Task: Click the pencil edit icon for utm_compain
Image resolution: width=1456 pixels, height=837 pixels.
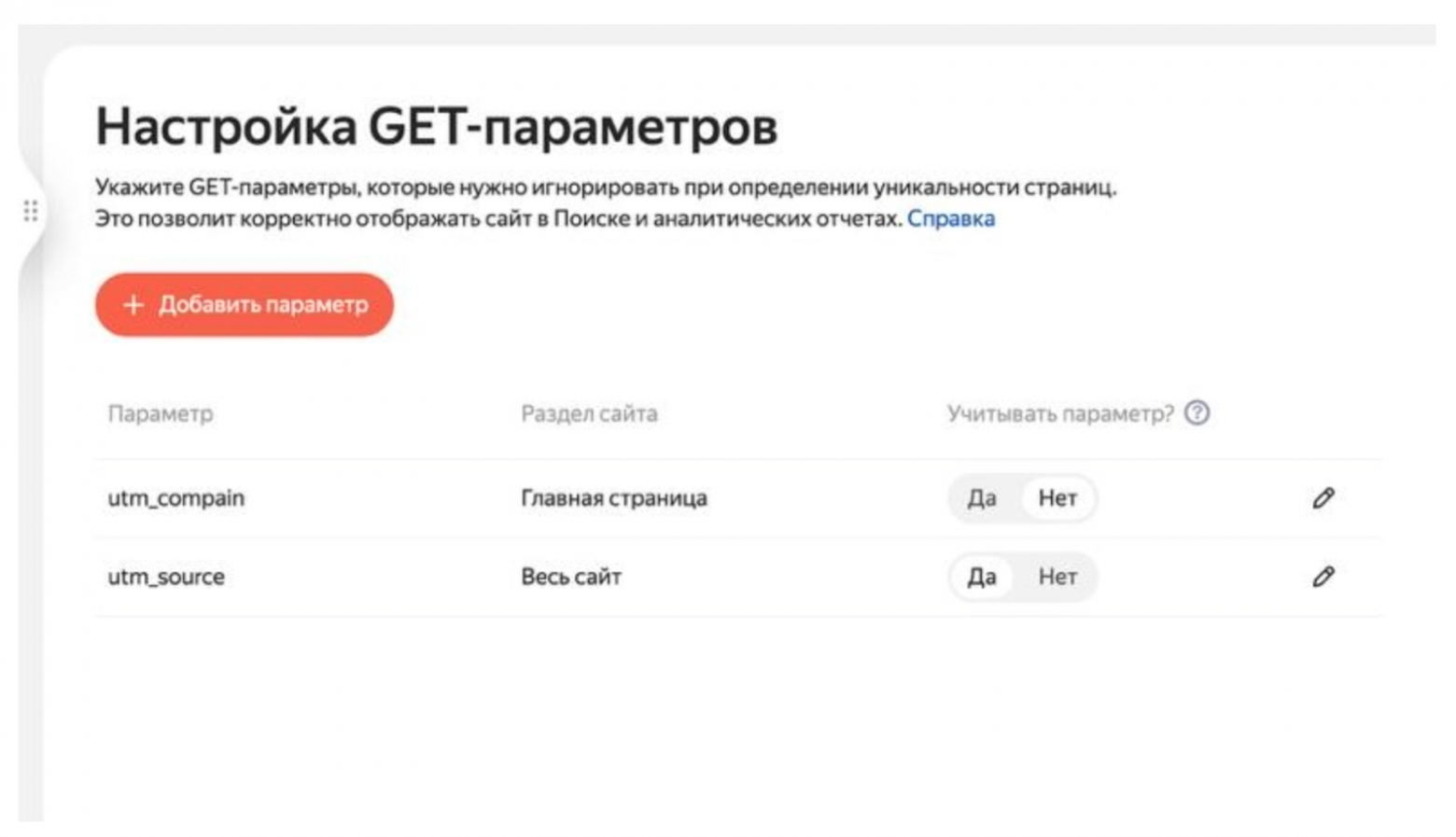Action: click(1323, 498)
